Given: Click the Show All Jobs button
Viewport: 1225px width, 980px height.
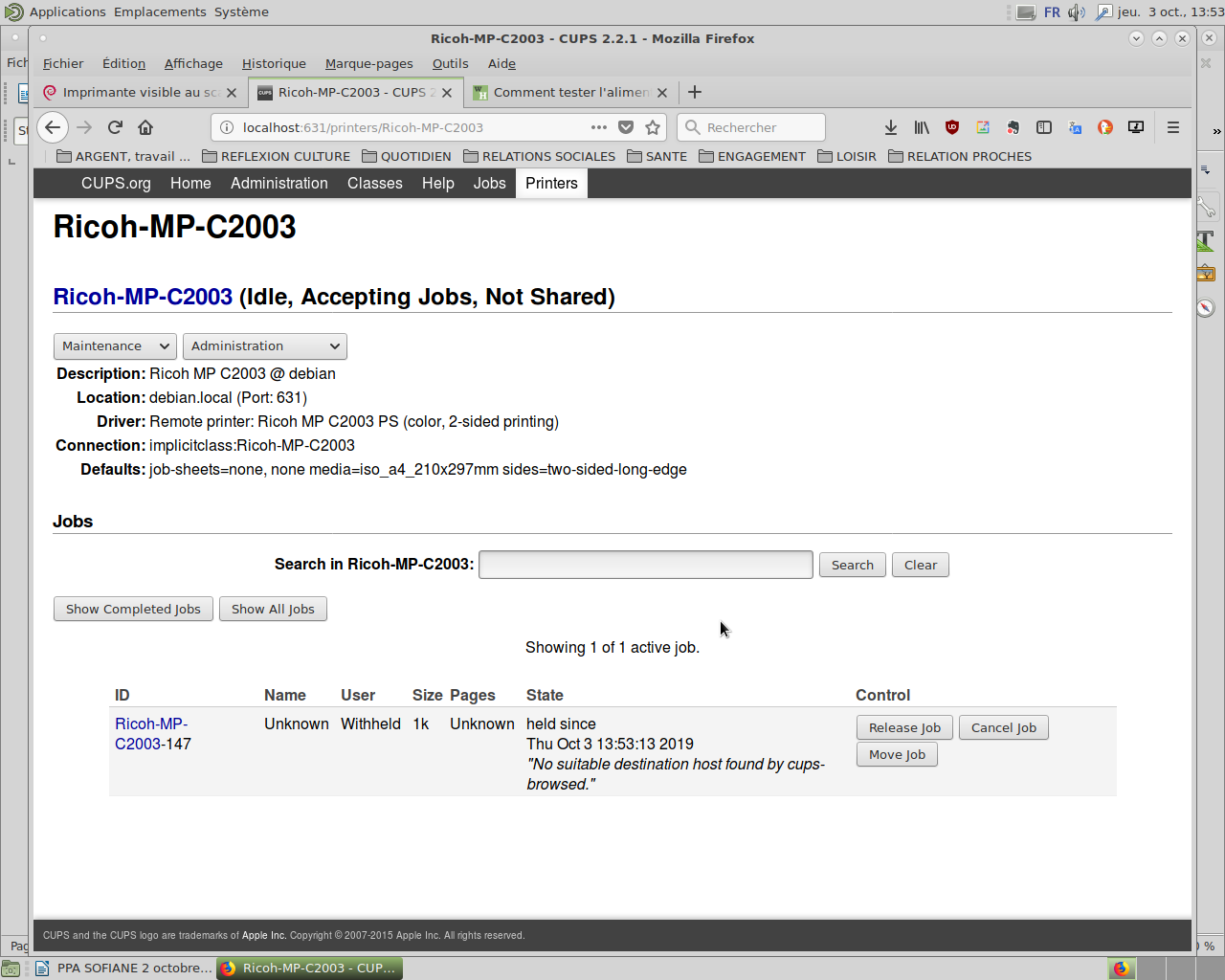Looking at the screenshot, I should (x=273, y=609).
